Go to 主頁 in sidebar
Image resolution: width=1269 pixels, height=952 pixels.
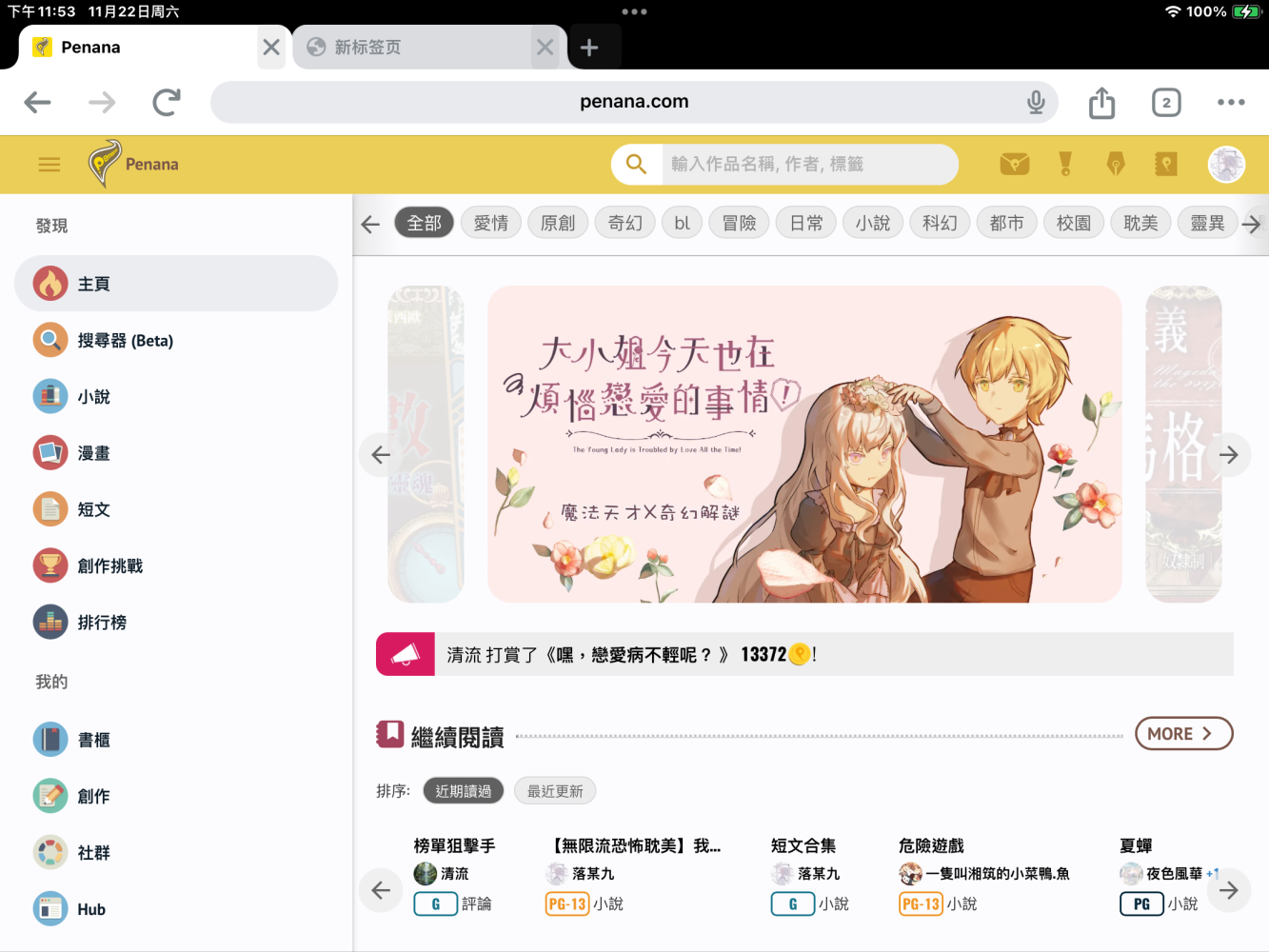point(176,284)
